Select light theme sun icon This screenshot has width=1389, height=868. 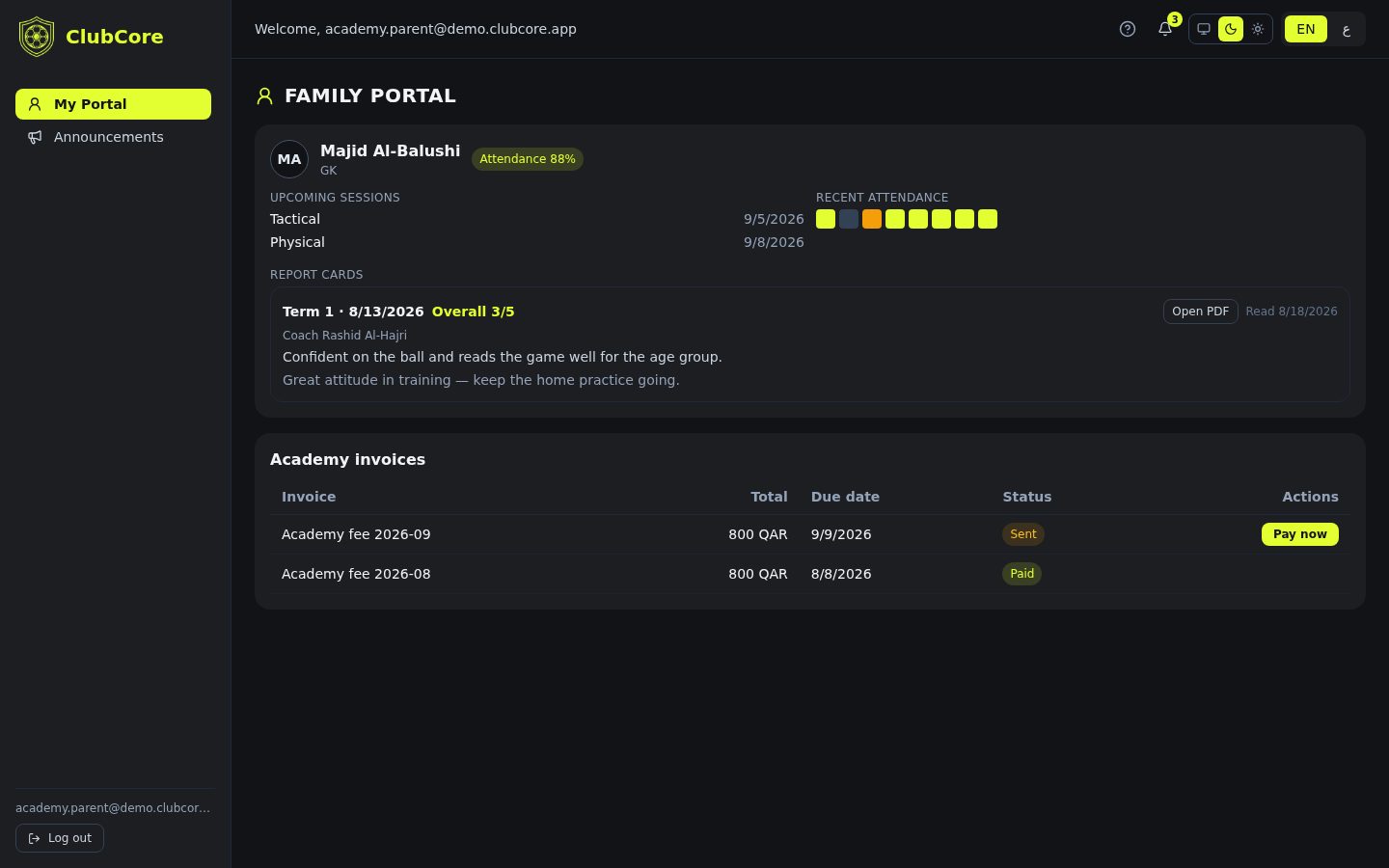[1258, 29]
